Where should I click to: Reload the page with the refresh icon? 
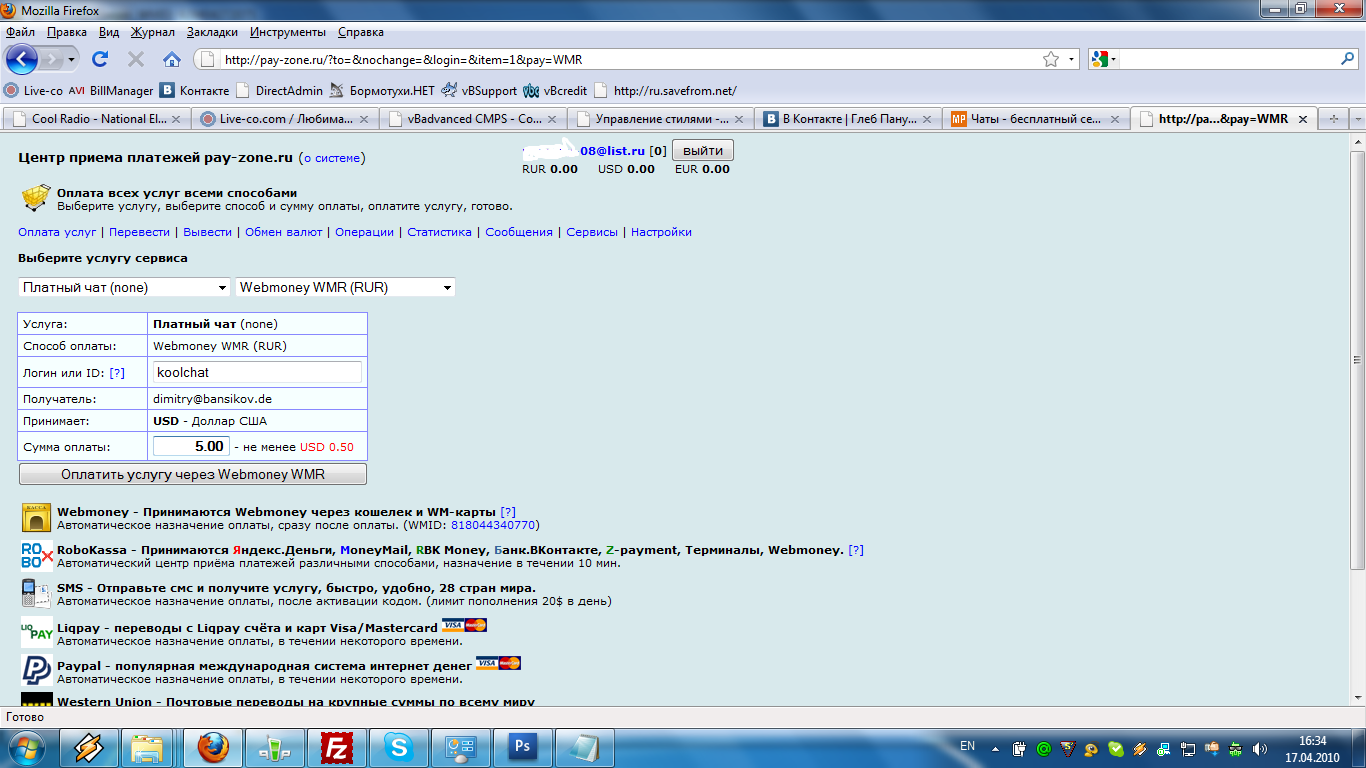tap(100, 59)
